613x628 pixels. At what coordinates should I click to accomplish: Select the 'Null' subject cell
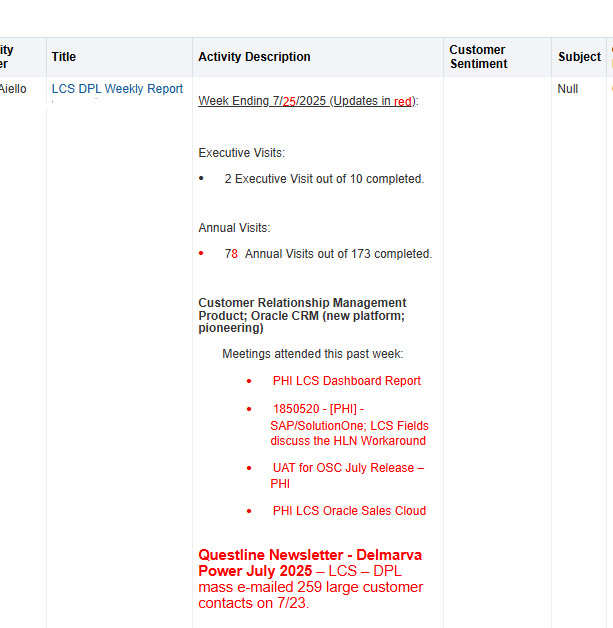pyautogui.click(x=567, y=89)
